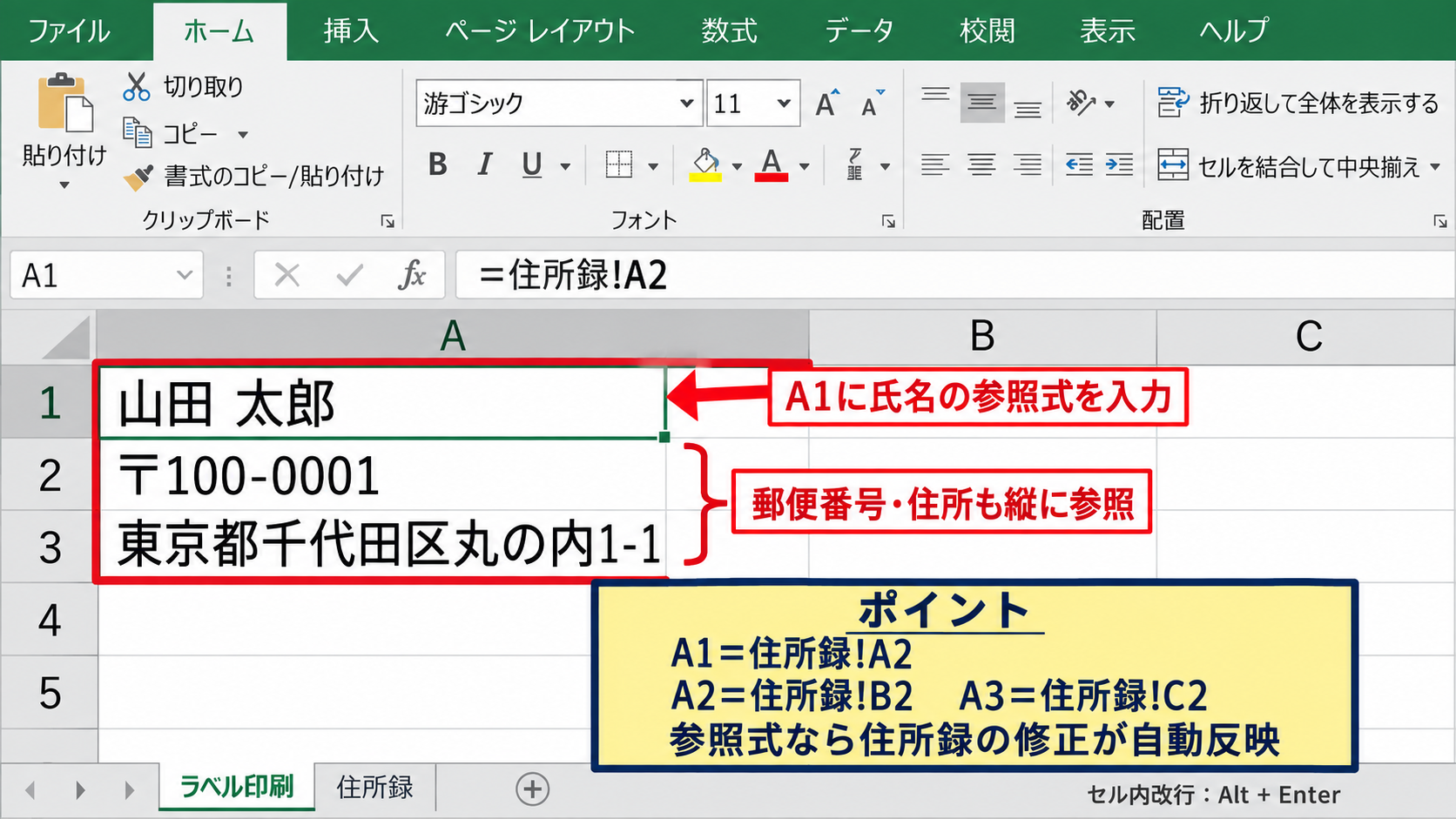
Task: Switch to the 住所録 sheet tab
Action: 375,788
